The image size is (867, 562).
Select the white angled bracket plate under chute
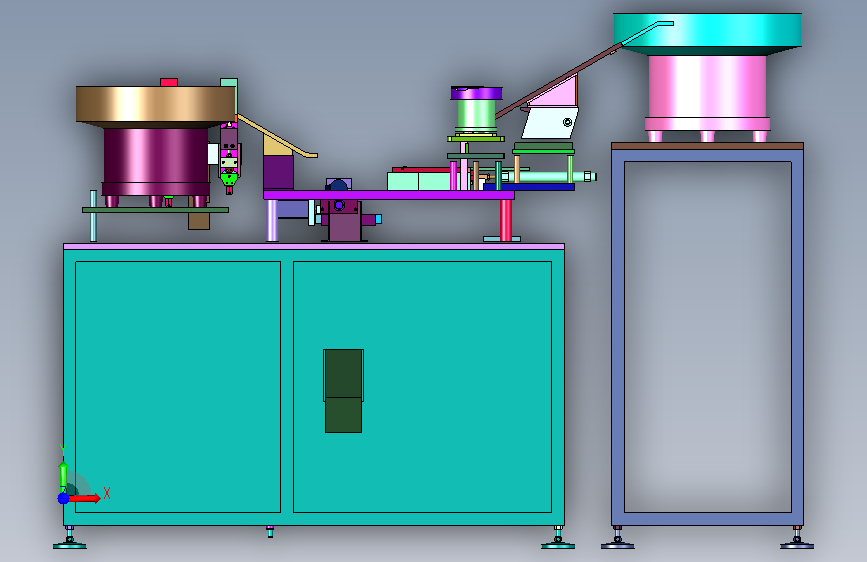tap(550, 123)
